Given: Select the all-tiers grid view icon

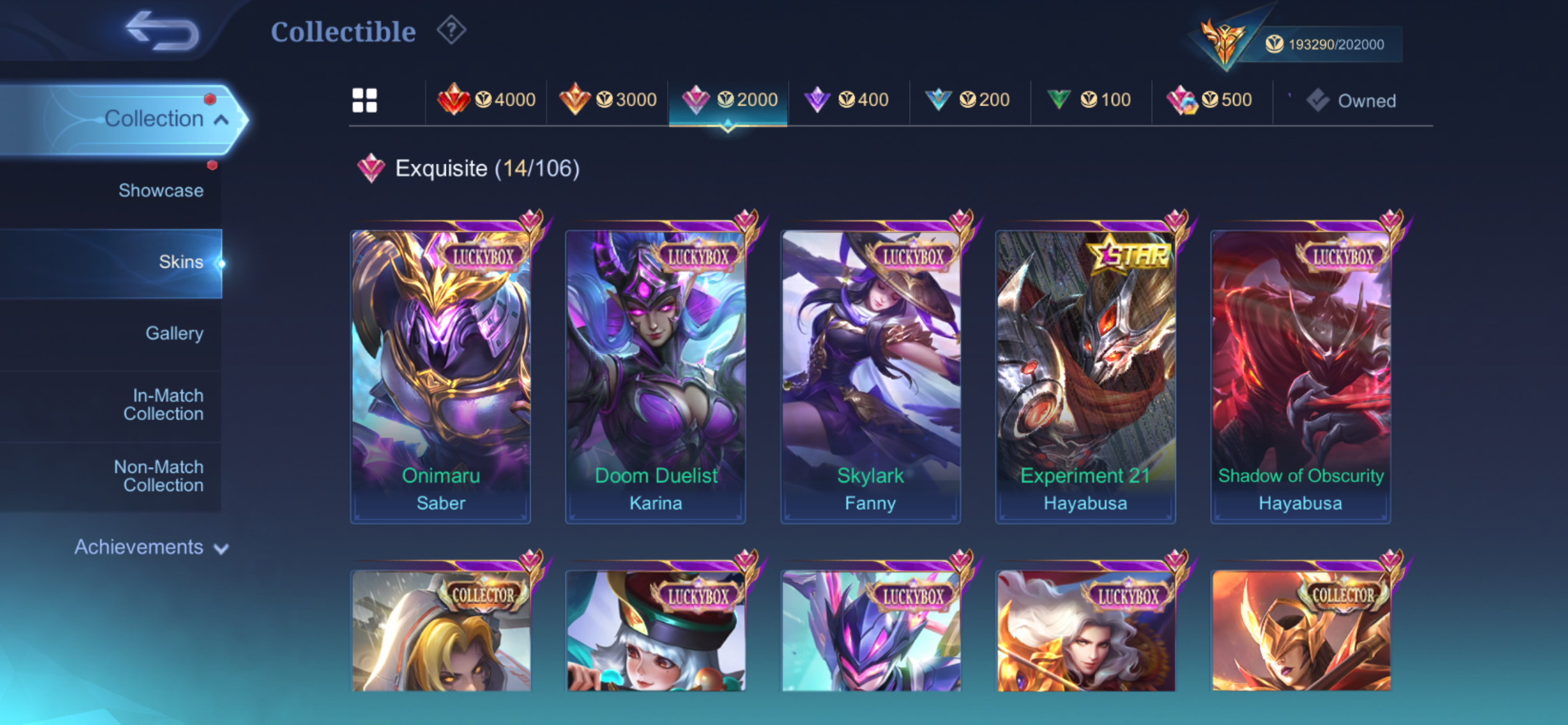Looking at the screenshot, I should 364,100.
